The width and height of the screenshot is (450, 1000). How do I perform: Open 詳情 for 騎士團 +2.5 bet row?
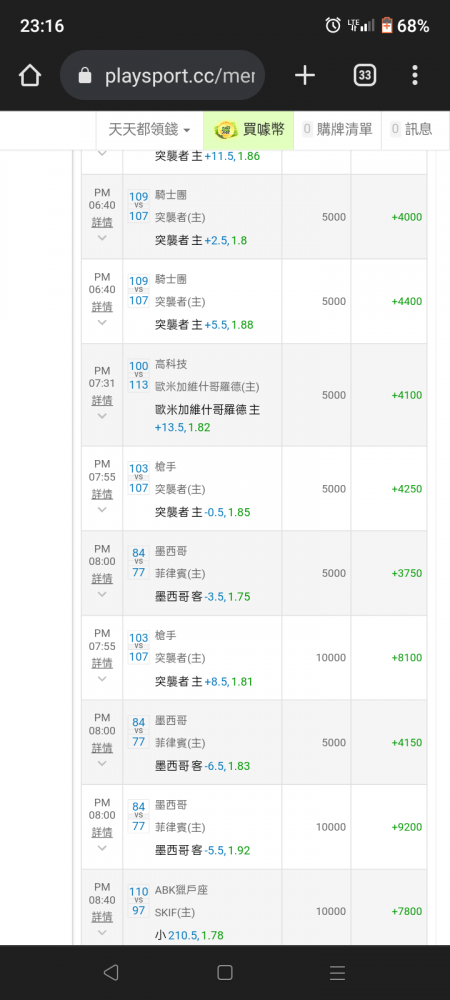(x=102, y=223)
